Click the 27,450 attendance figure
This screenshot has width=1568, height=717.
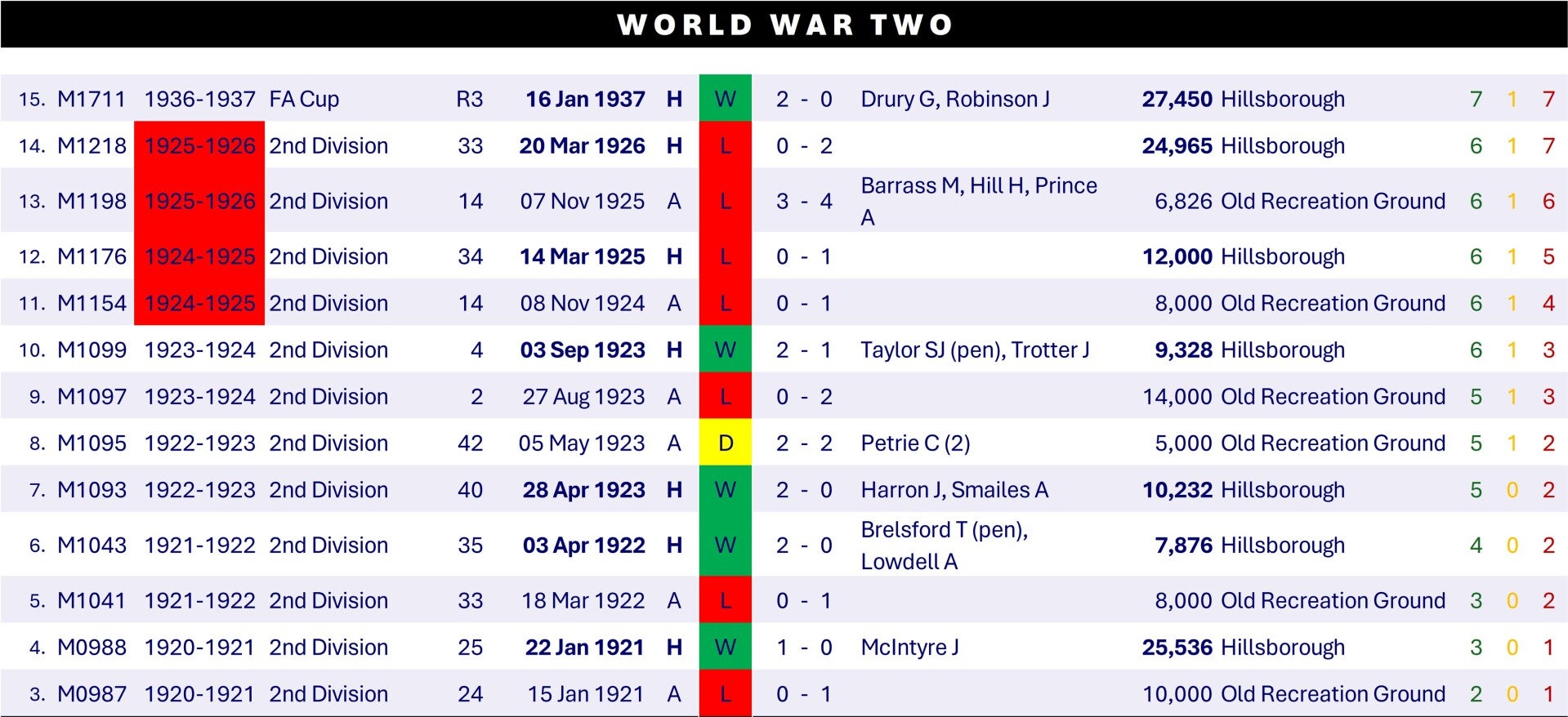[x=1177, y=100]
